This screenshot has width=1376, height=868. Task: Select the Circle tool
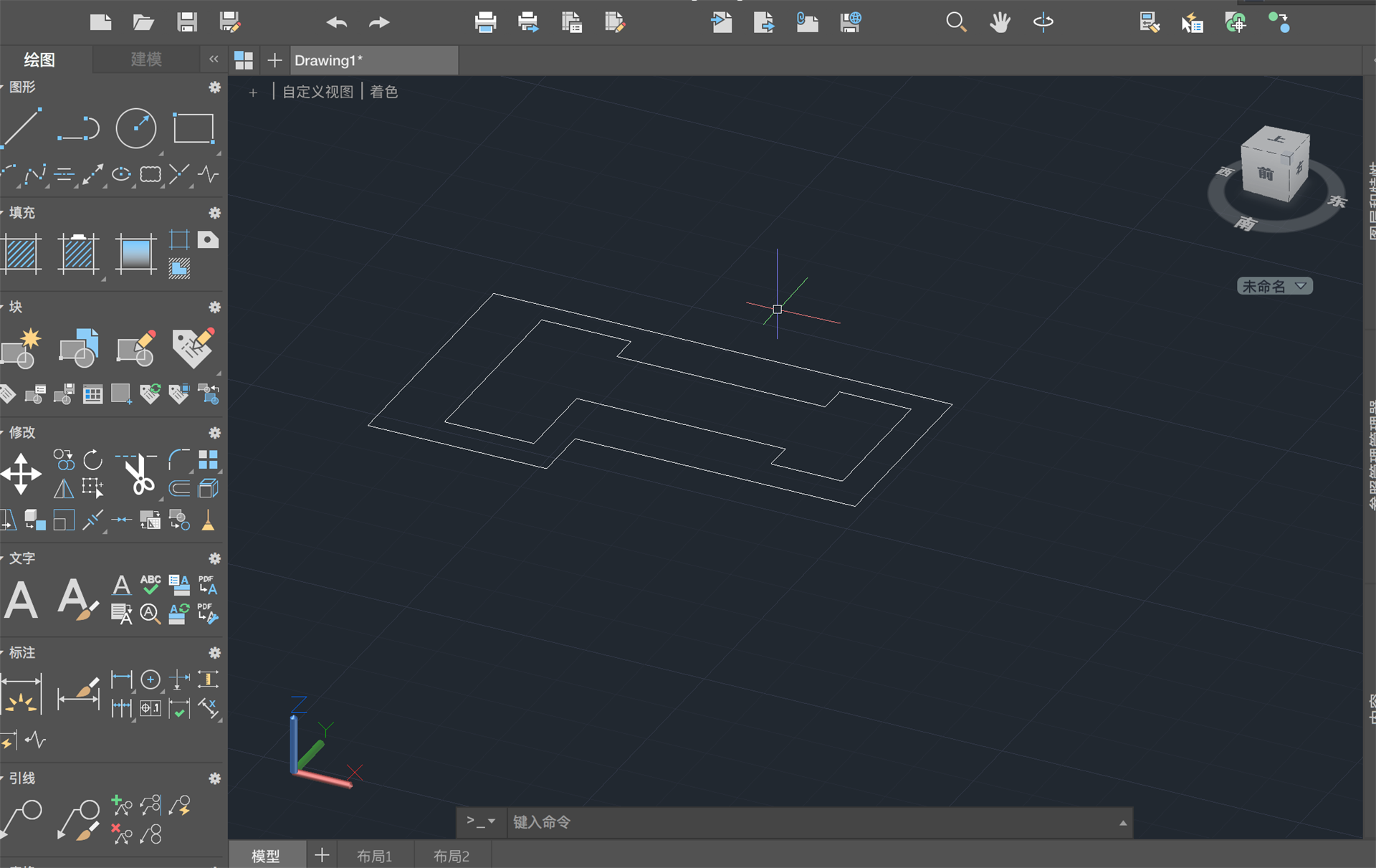pos(136,129)
